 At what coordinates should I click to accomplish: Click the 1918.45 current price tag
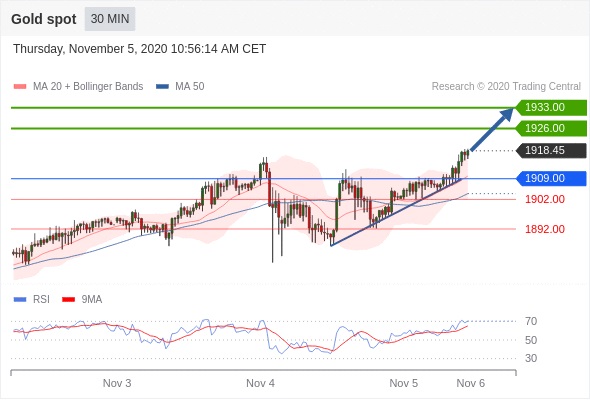point(551,150)
